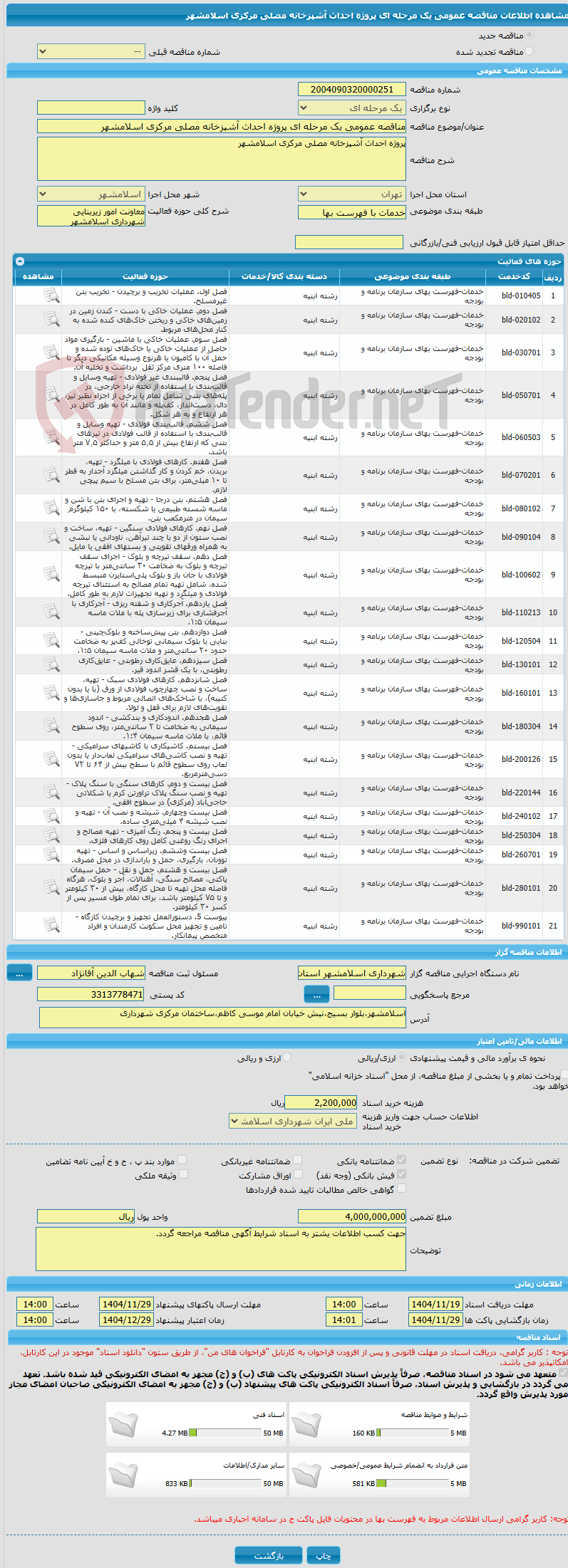Toggle موارد بند پ، ج و ح checkbox
Image resolution: width=568 pixels, height=1568 pixels.
pos(182,1160)
